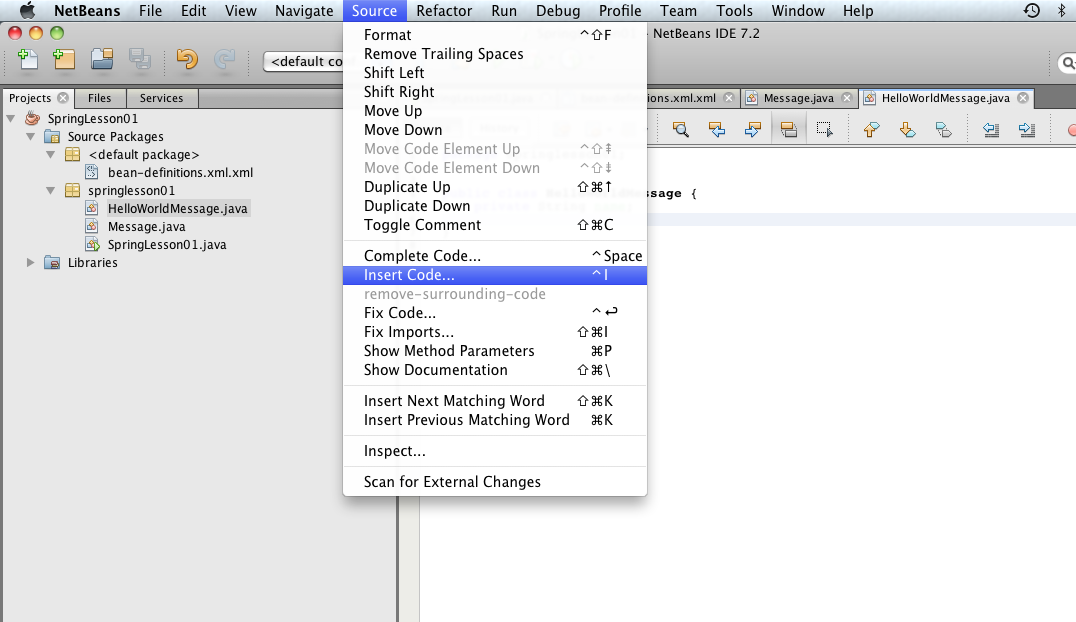This screenshot has width=1076, height=622.
Task: Choose Inspect menu item
Action: tap(495, 450)
